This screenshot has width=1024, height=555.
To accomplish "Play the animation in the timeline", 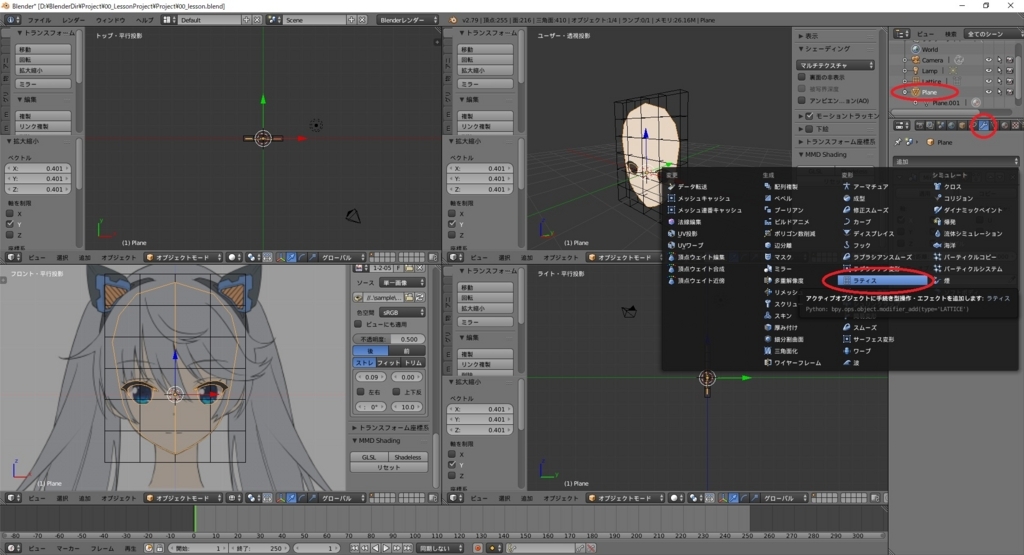I will tap(386, 548).
